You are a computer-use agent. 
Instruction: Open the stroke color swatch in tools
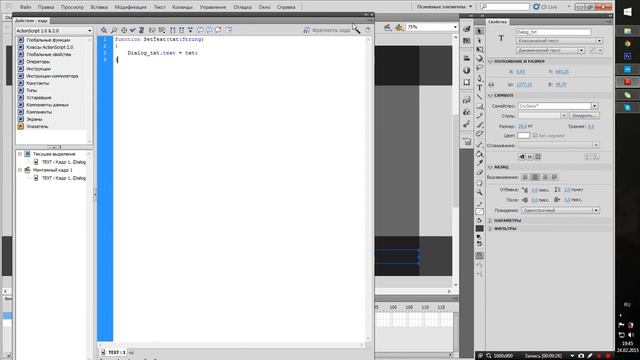[x=480, y=211]
